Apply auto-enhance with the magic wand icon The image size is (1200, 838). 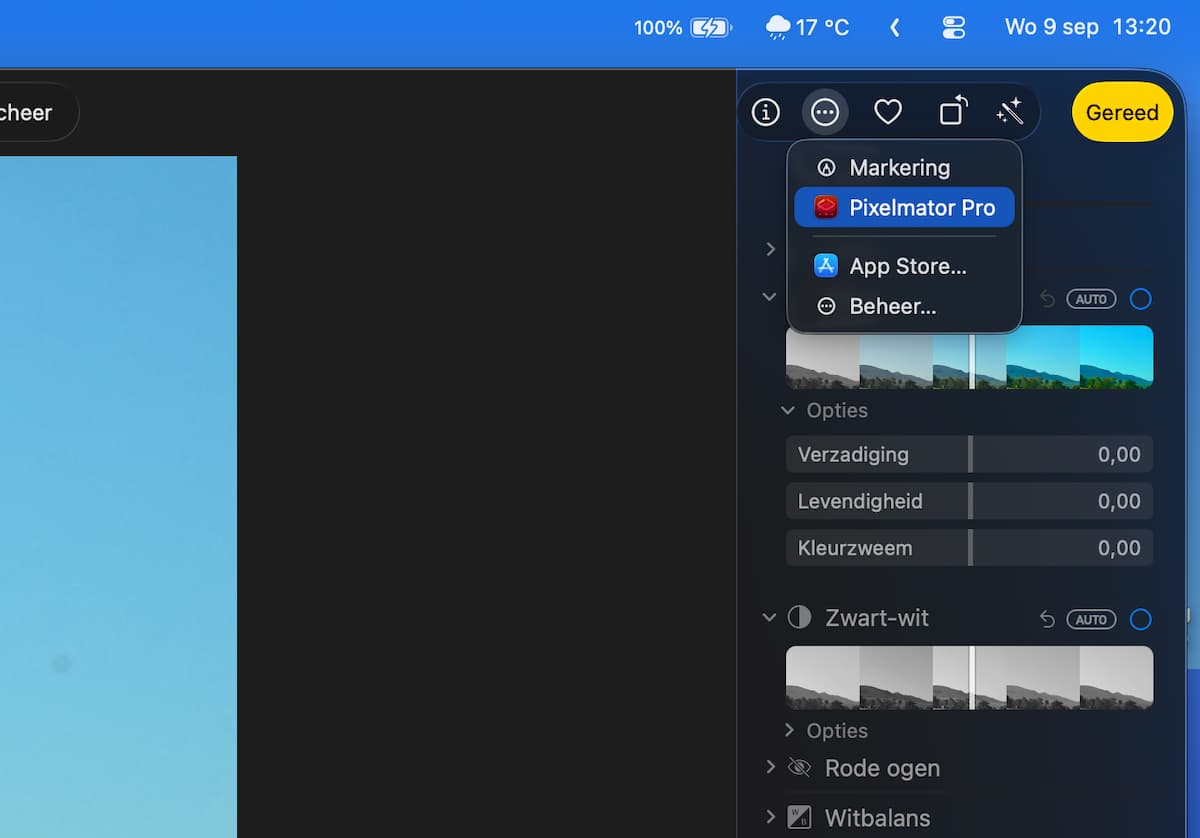pos(1009,112)
